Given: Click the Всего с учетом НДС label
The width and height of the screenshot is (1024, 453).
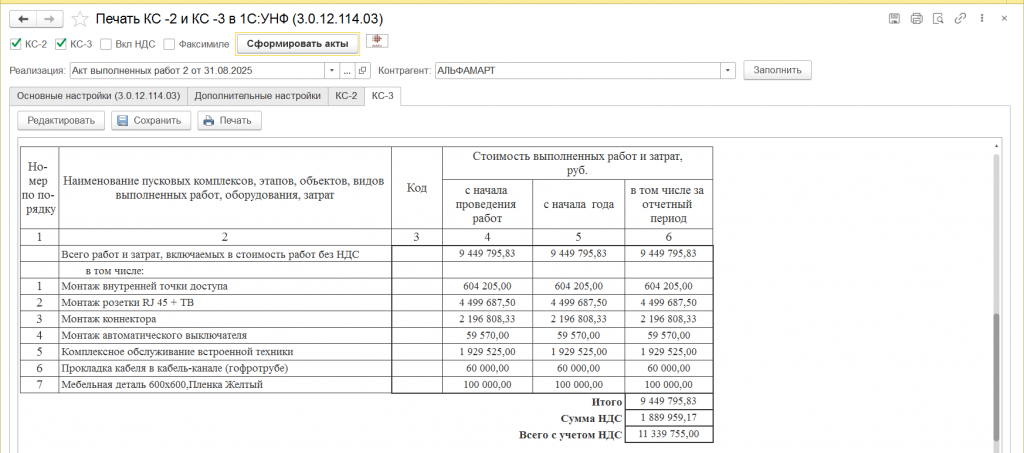Looking at the screenshot, I should (570, 434).
